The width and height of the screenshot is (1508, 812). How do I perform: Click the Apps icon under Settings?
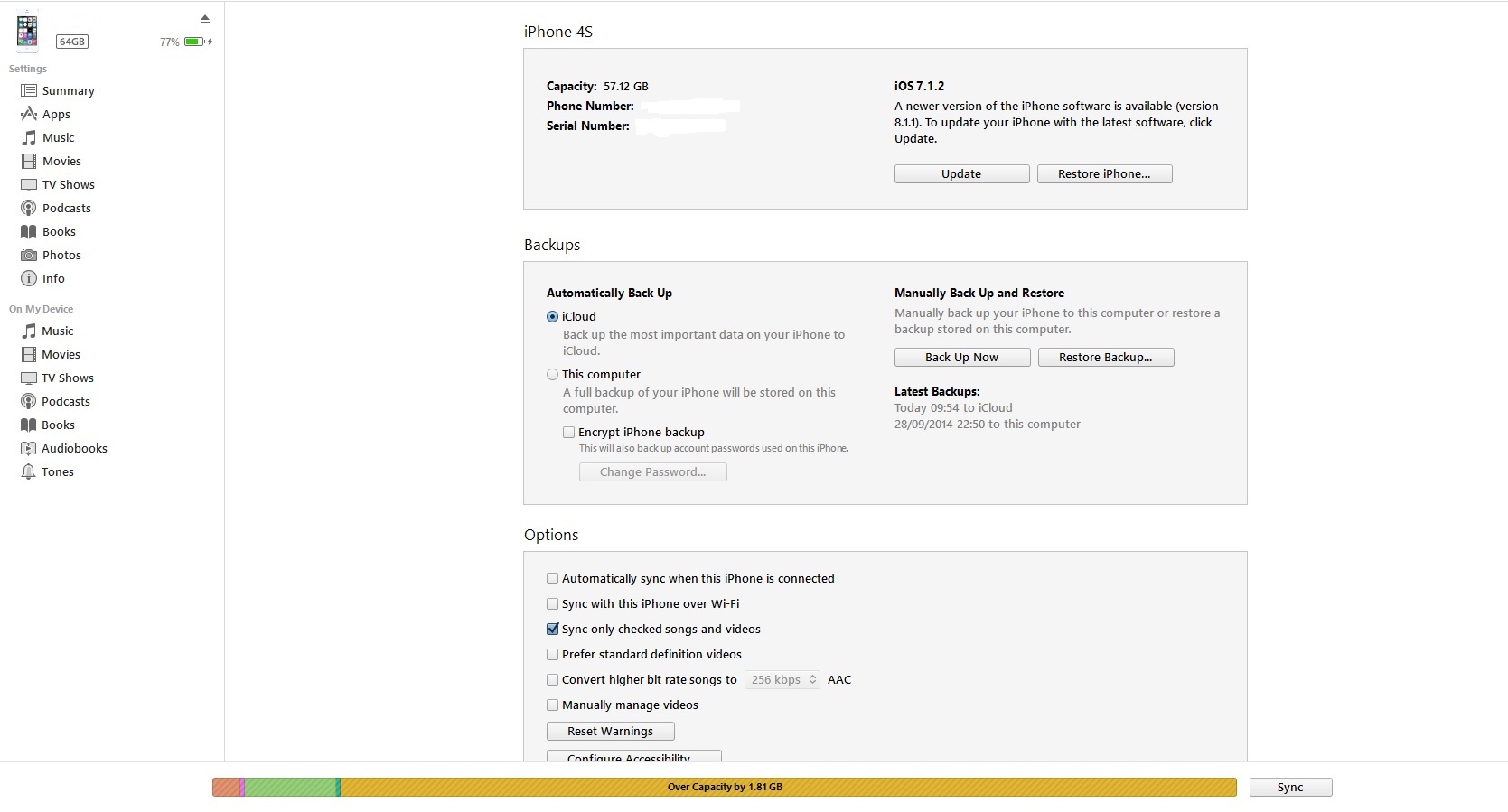click(x=29, y=114)
